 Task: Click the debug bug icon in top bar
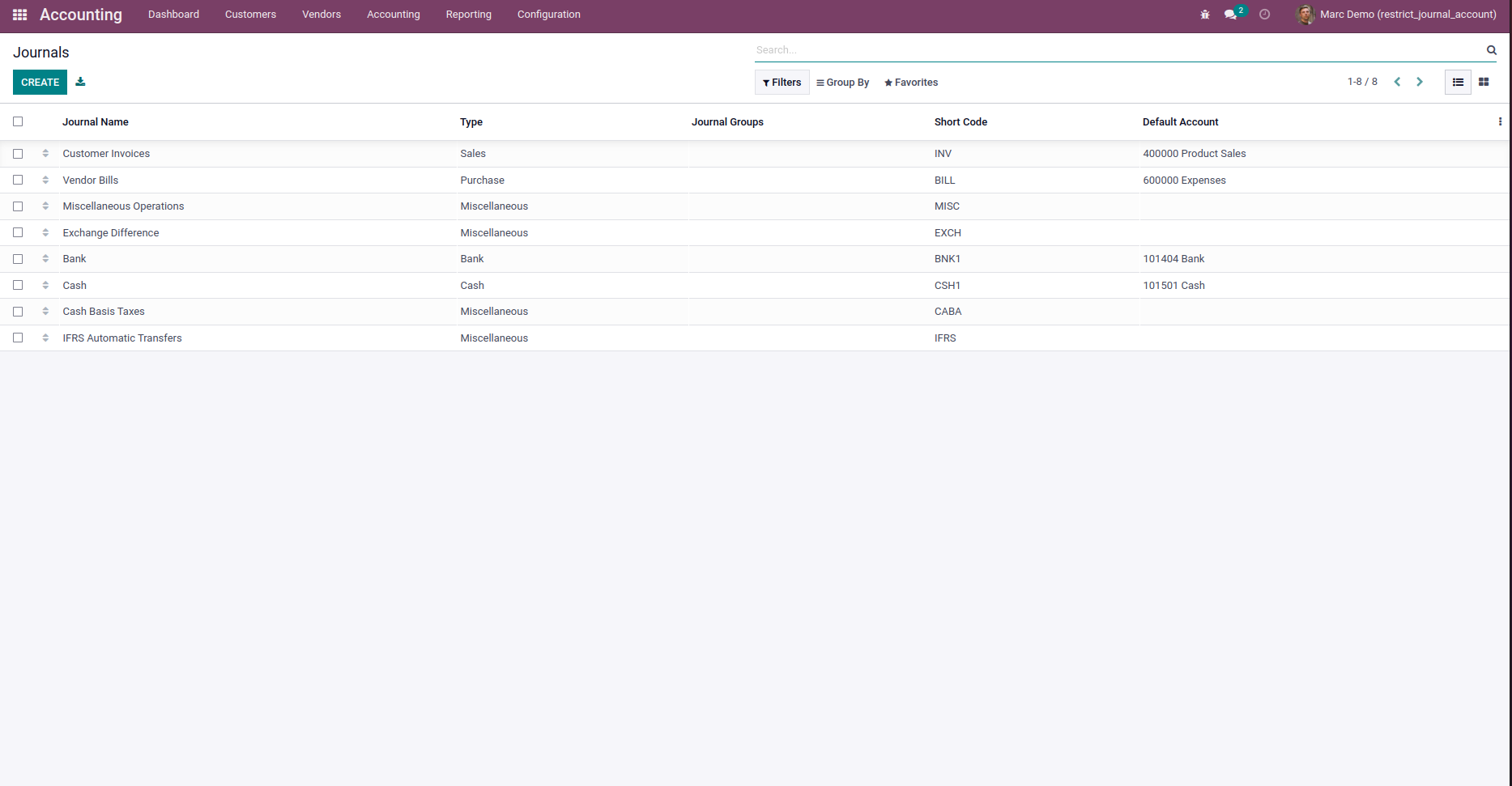pos(1205,15)
